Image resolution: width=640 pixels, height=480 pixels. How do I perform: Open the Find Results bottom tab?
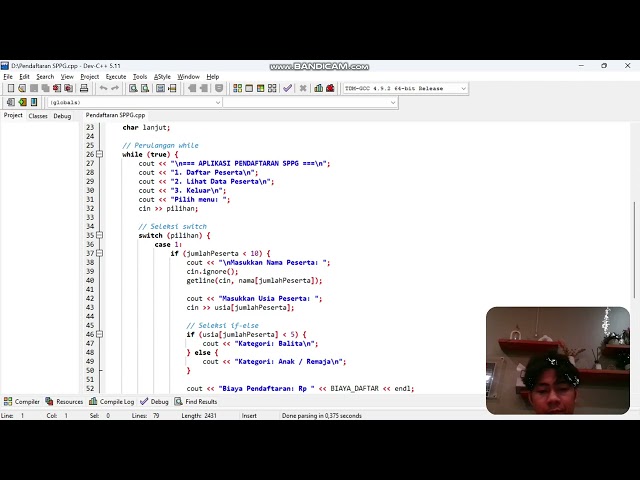pyautogui.click(x=196, y=402)
